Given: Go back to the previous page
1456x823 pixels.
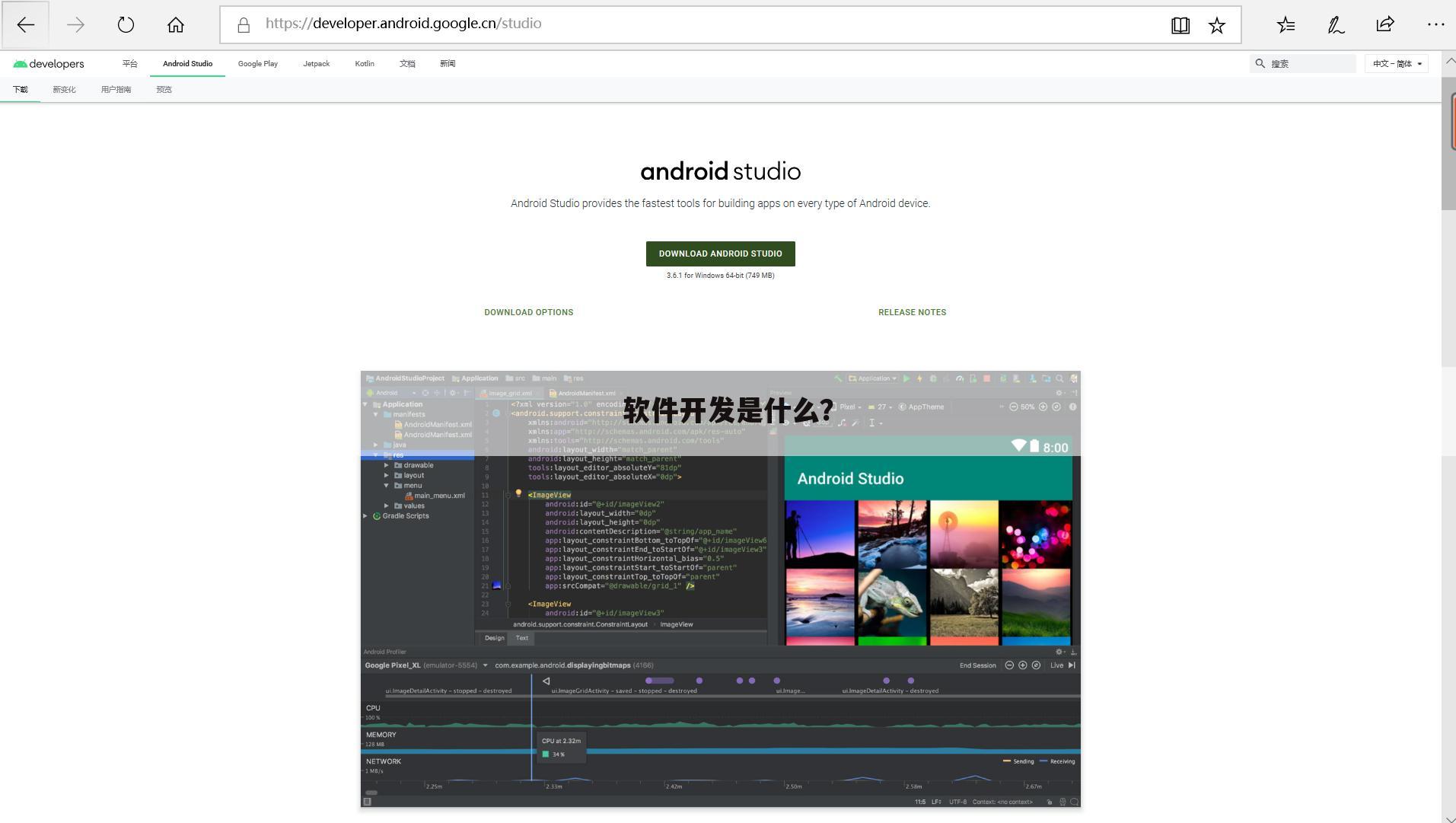Looking at the screenshot, I should tap(25, 24).
